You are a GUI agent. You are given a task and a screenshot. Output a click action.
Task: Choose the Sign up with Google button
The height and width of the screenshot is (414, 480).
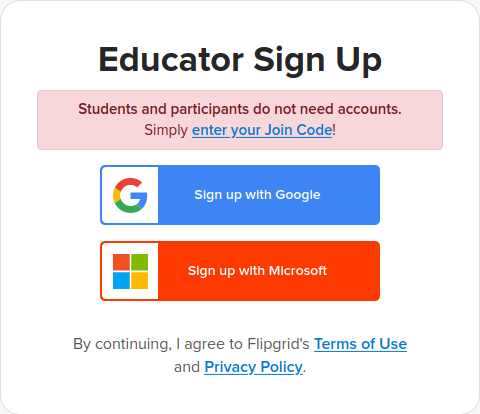click(240, 195)
